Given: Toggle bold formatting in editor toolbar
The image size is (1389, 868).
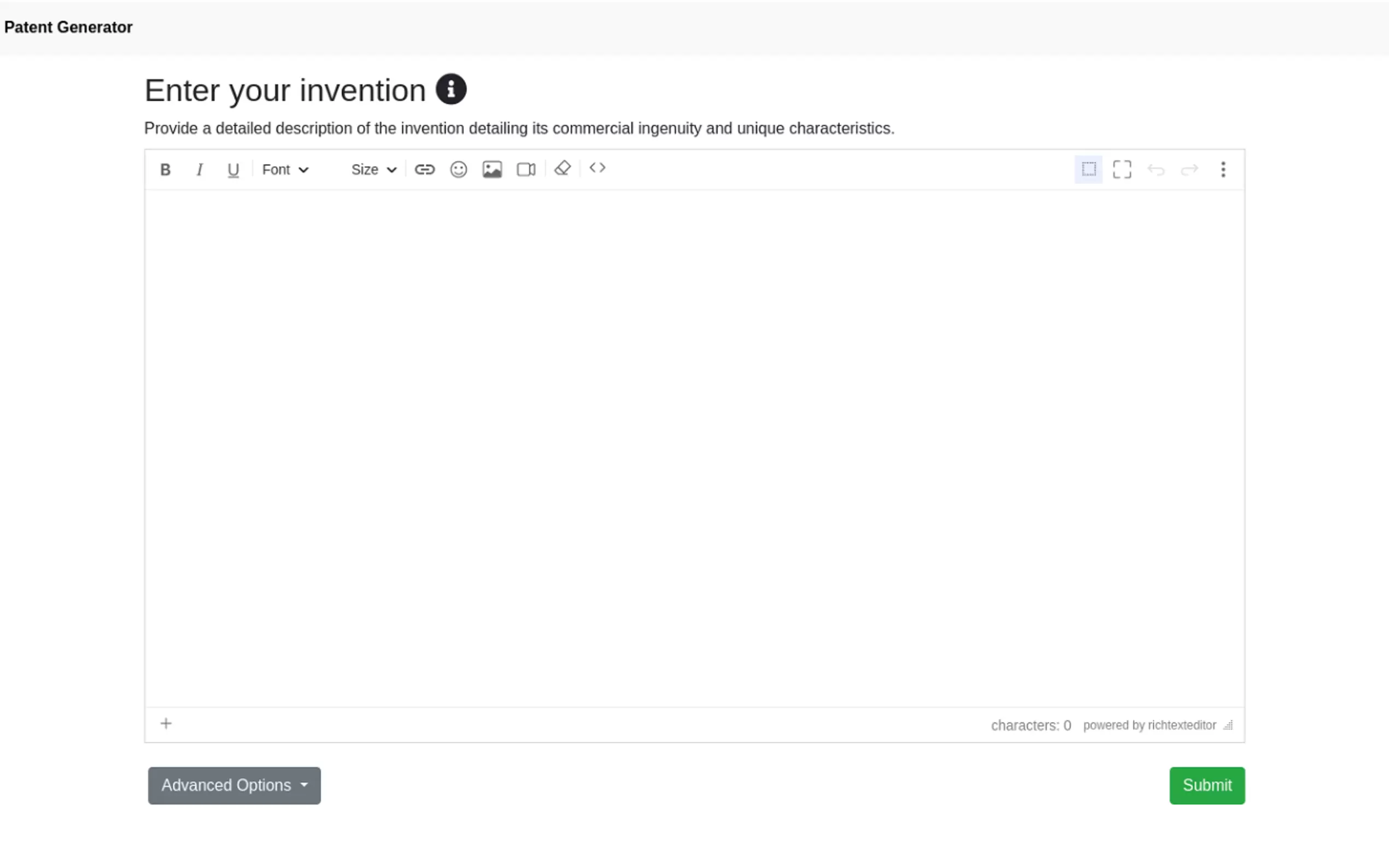Looking at the screenshot, I should pos(165,170).
